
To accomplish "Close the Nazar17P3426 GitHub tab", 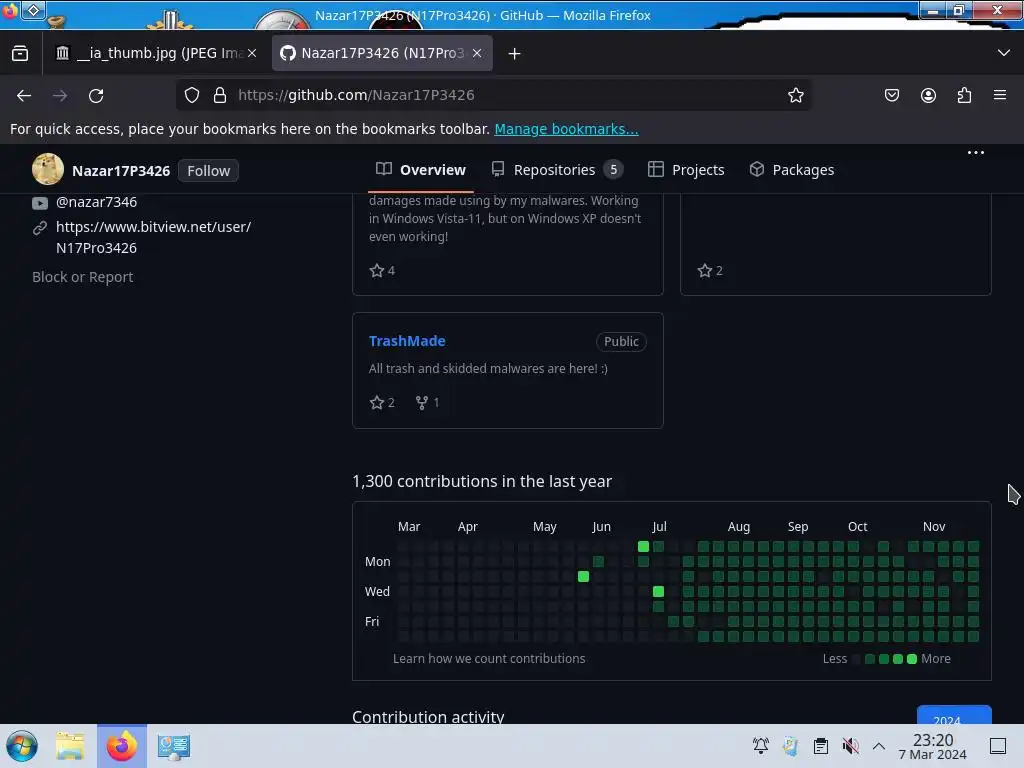I will click(477, 53).
